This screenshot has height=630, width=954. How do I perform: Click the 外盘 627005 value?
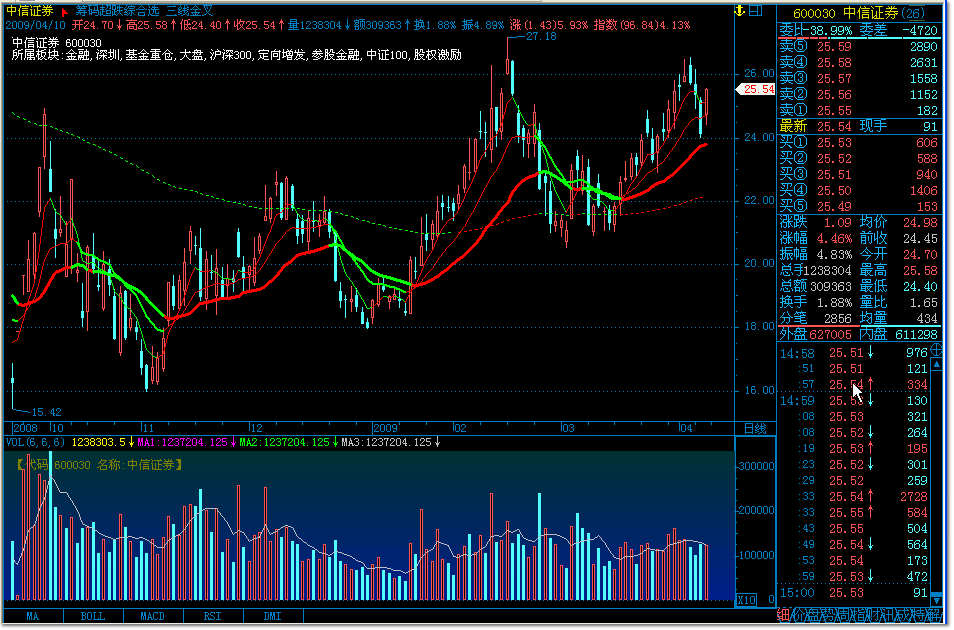tap(830, 335)
